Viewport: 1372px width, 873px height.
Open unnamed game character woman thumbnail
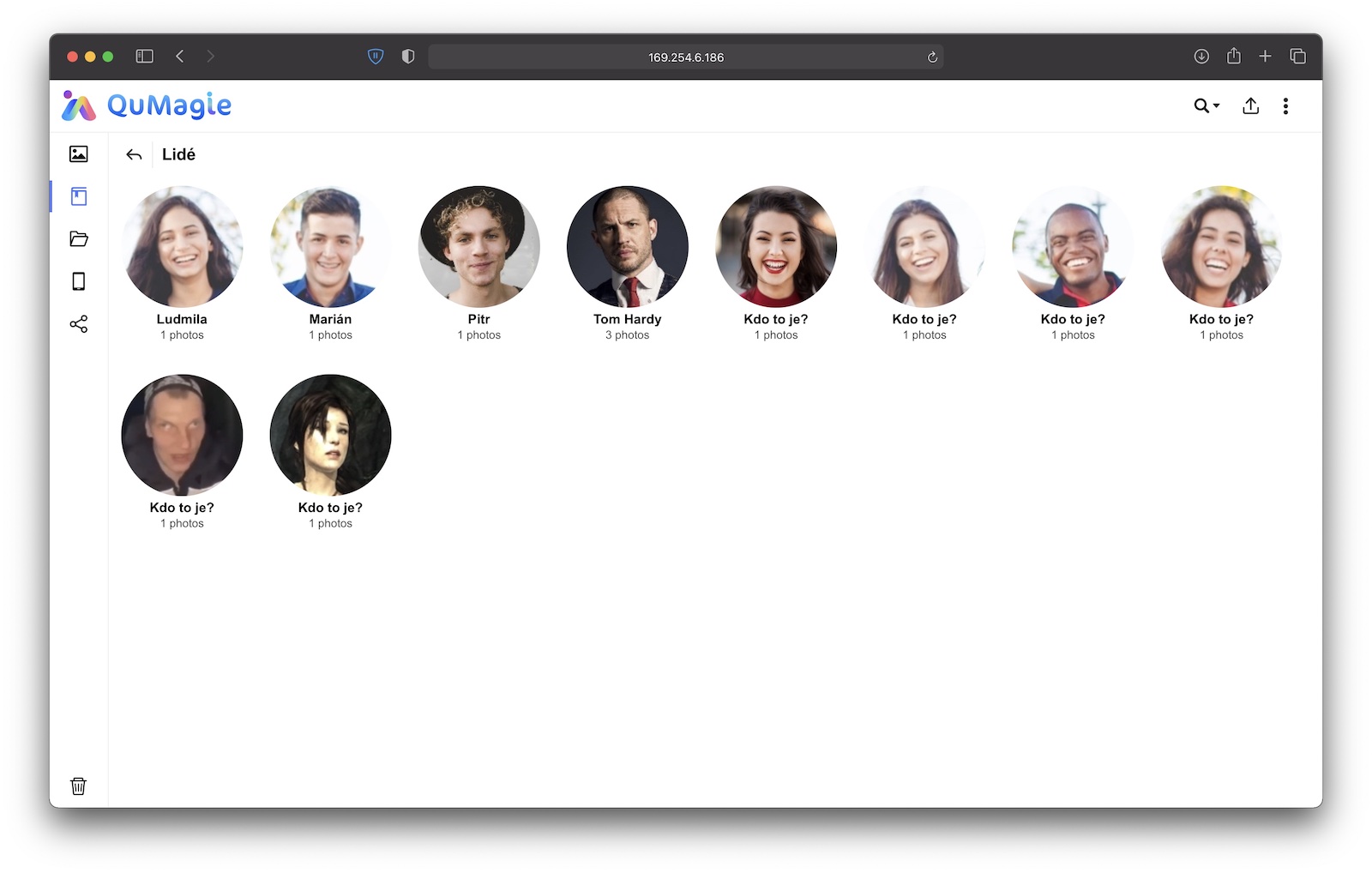pyautogui.click(x=330, y=435)
